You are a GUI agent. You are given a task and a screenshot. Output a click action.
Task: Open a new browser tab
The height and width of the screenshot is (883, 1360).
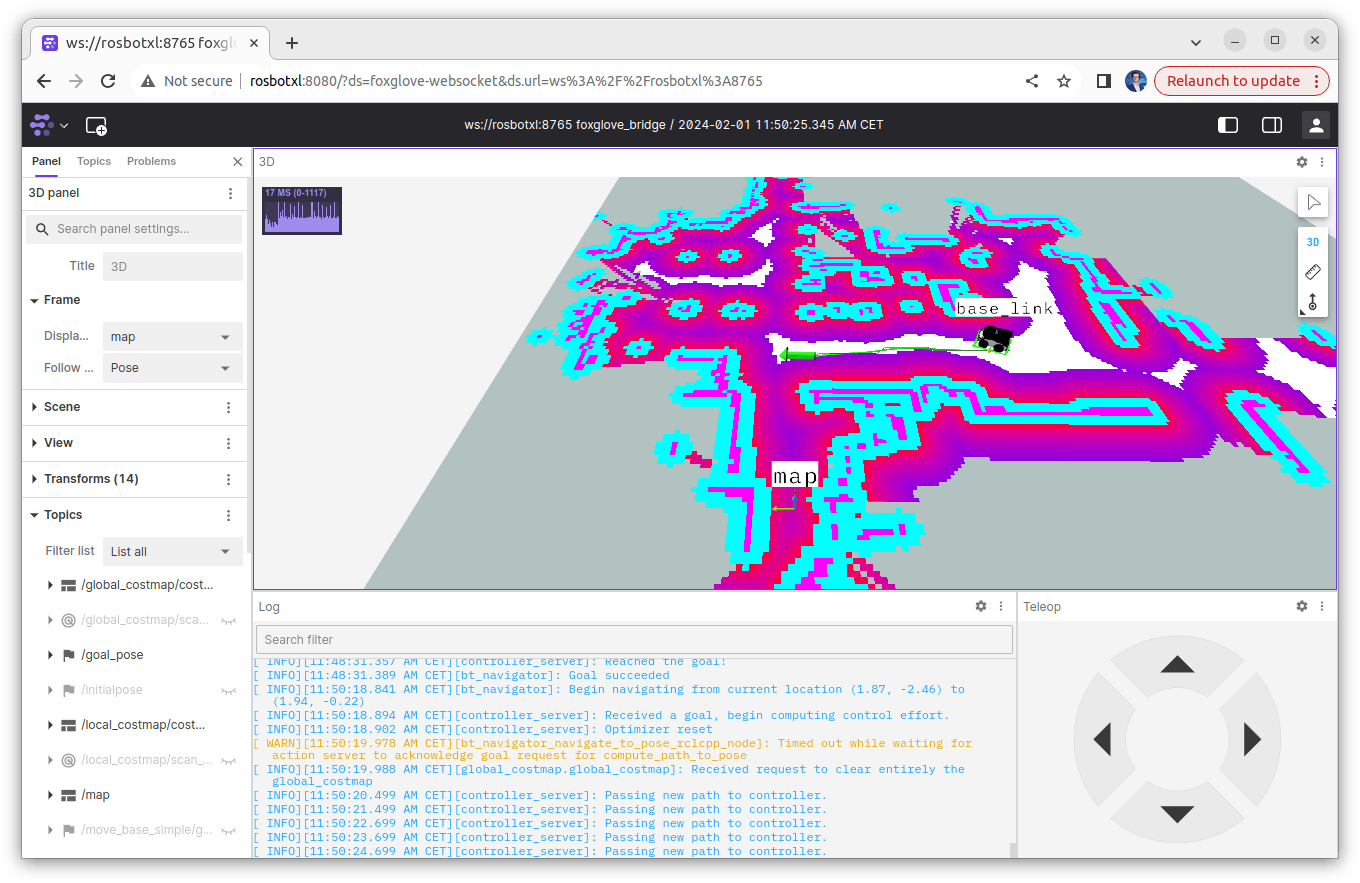tap(292, 43)
